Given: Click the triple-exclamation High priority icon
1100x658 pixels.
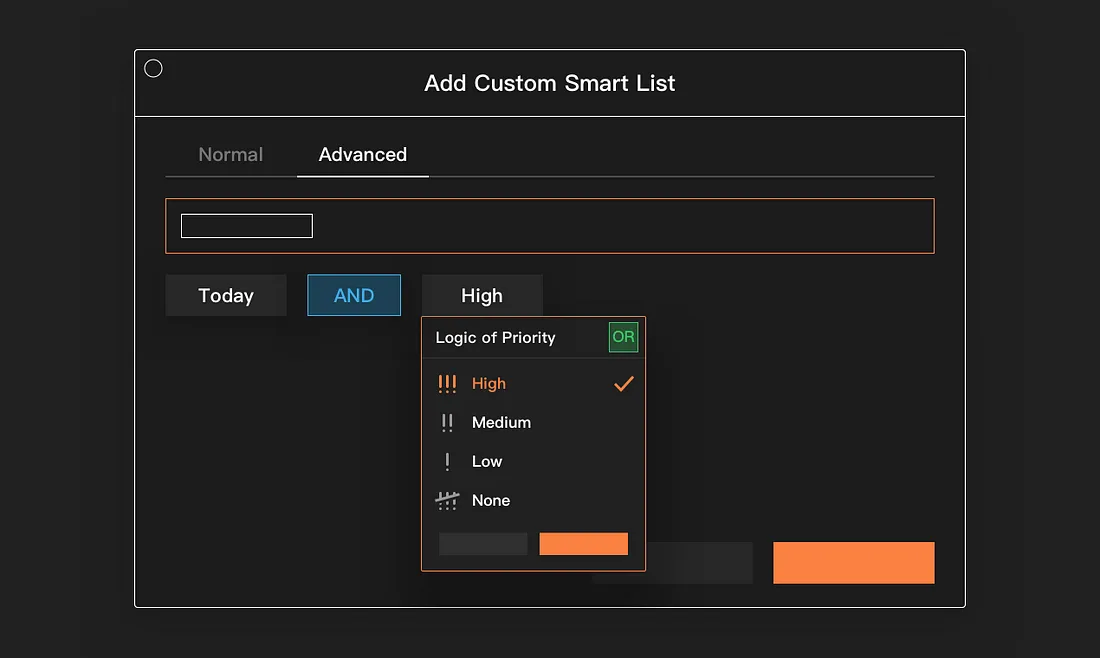Looking at the screenshot, I should 447,384.
